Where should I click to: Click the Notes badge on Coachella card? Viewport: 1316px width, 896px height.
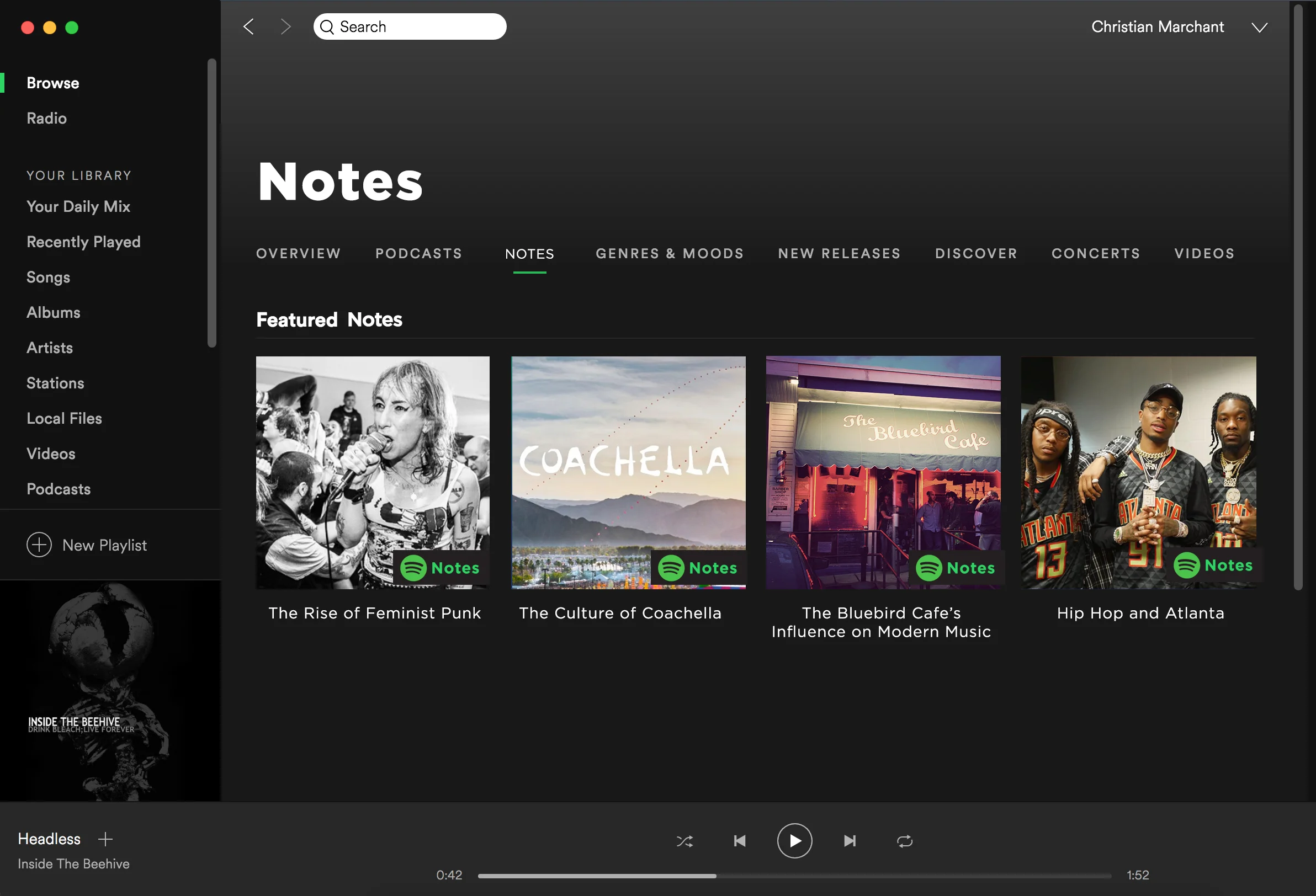coord(698,568)
